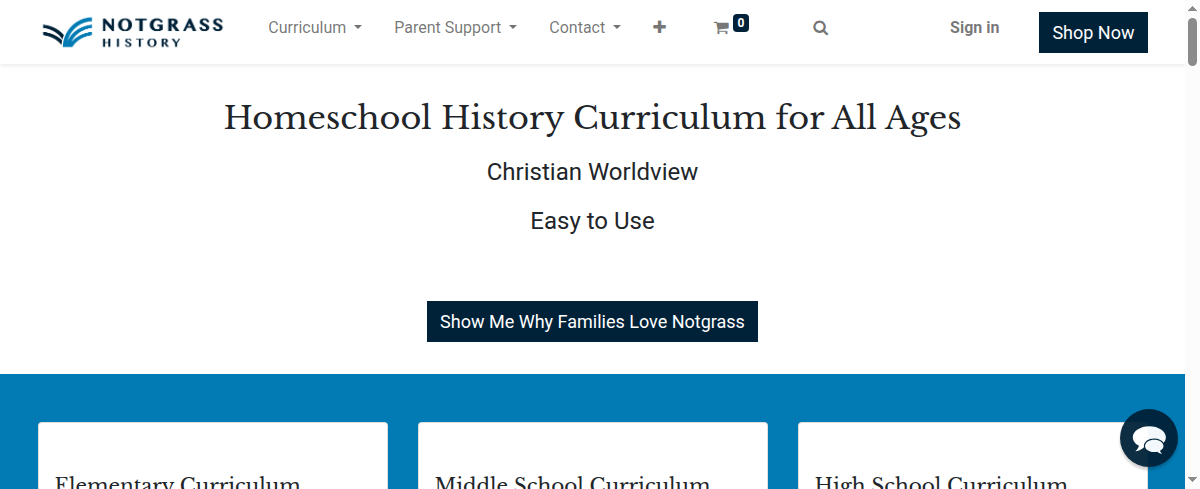Select the High School Curriculum card
Image resolution: width=1200 pixels, height=489 pixels.
(x=973, y=458)
